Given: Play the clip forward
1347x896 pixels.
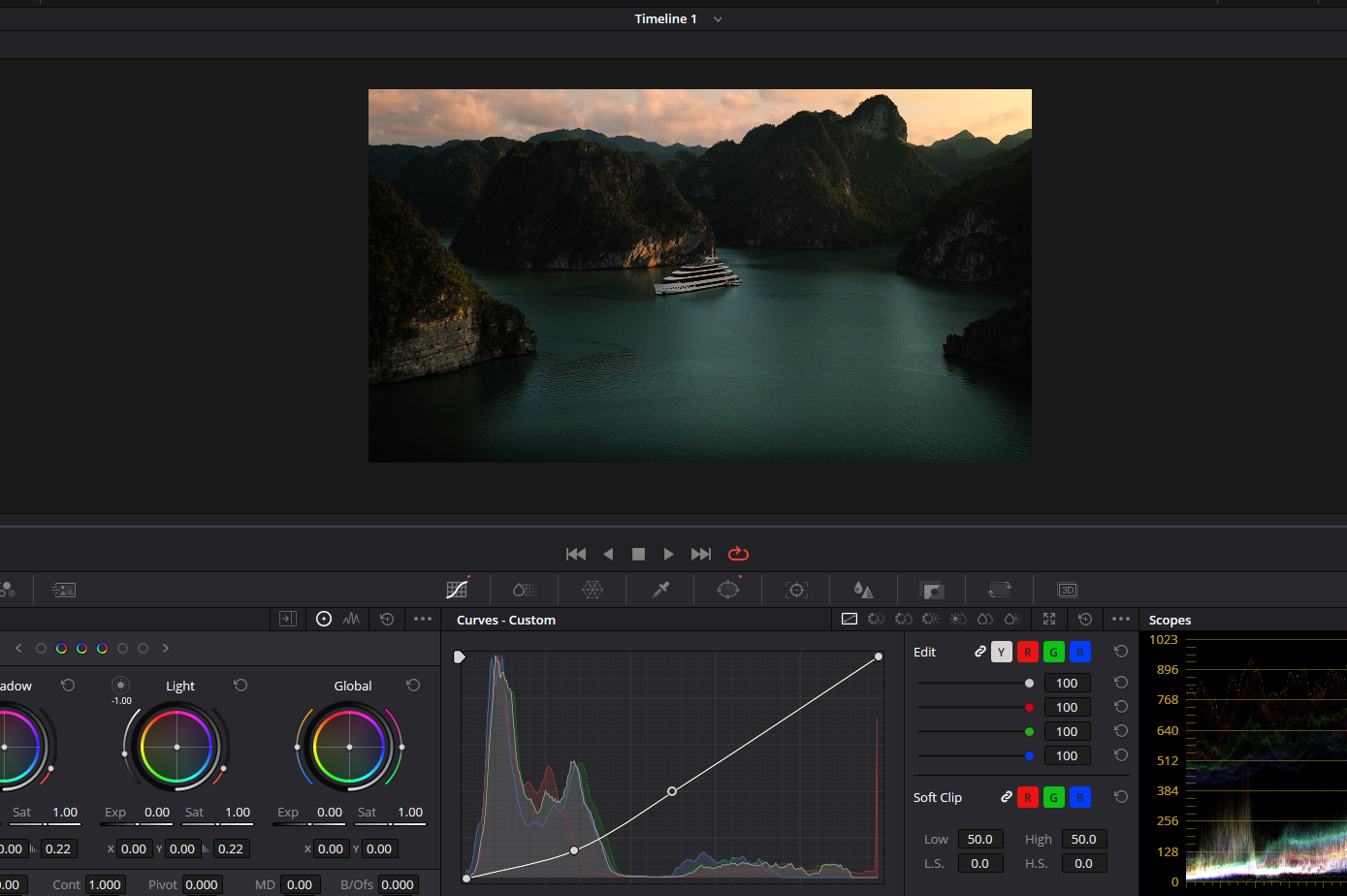Looking at the screenshot, I should tap(668, 554).
